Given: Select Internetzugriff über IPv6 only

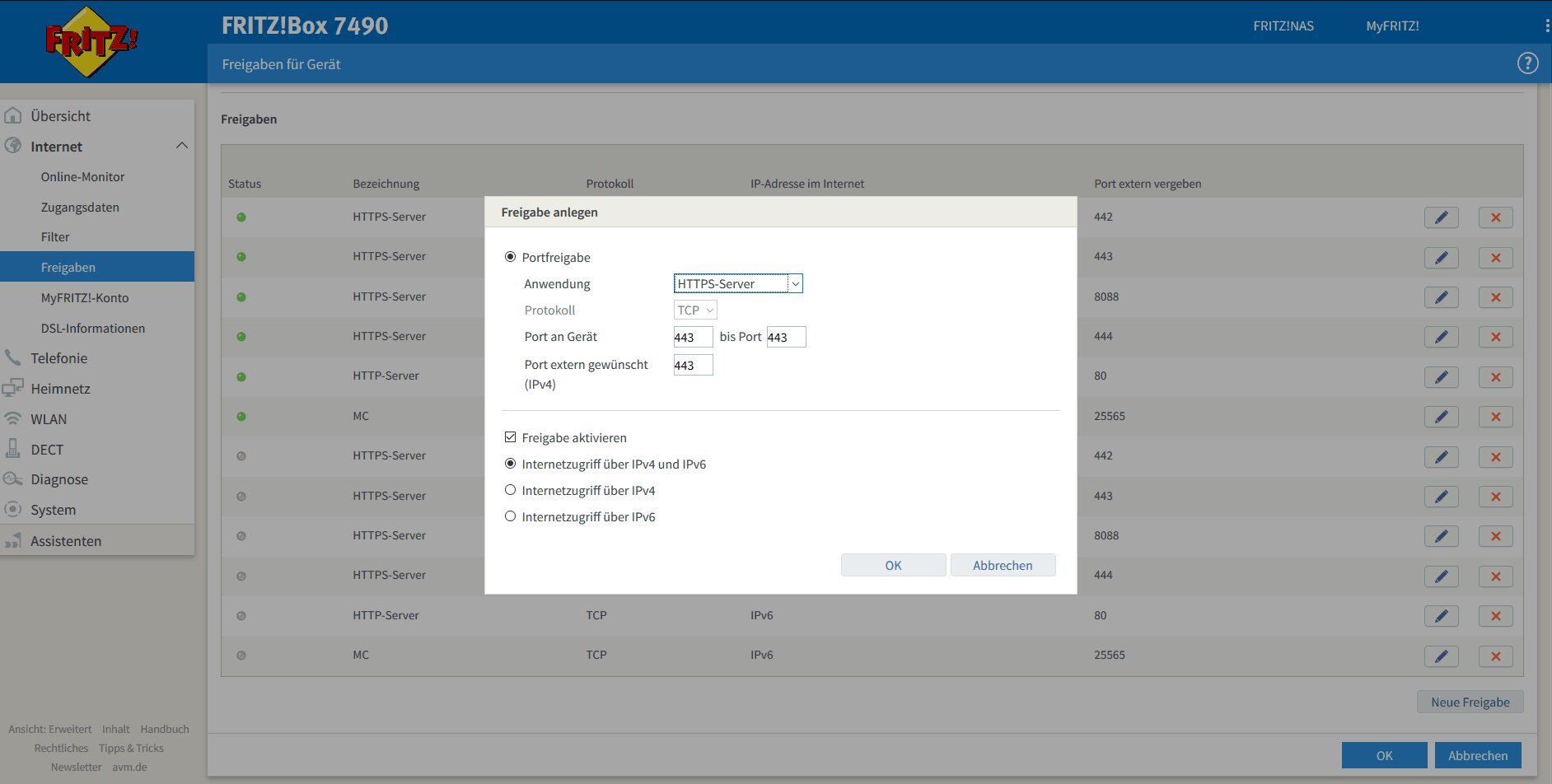Looking at the screenshot, I should (x=510, y=516).
